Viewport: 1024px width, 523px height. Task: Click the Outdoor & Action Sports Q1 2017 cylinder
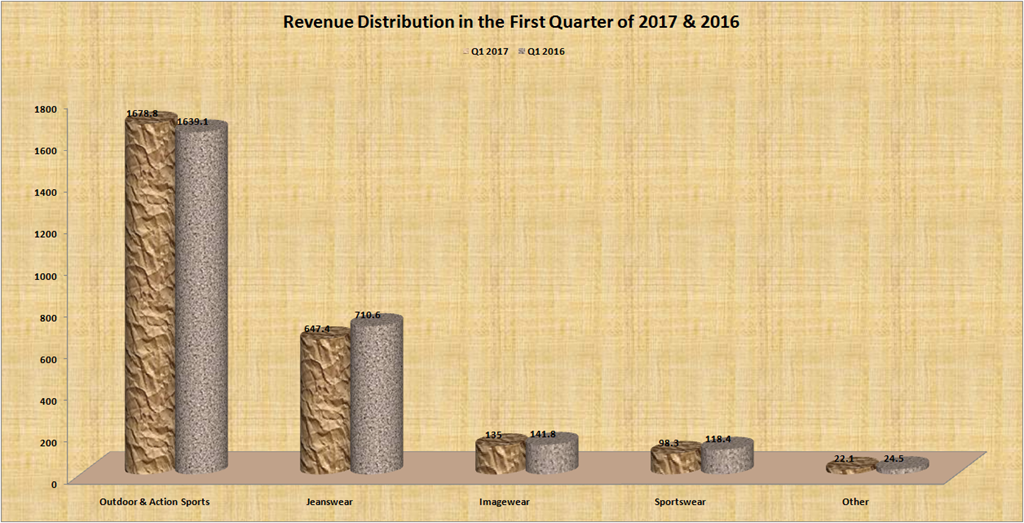point(150,293)
